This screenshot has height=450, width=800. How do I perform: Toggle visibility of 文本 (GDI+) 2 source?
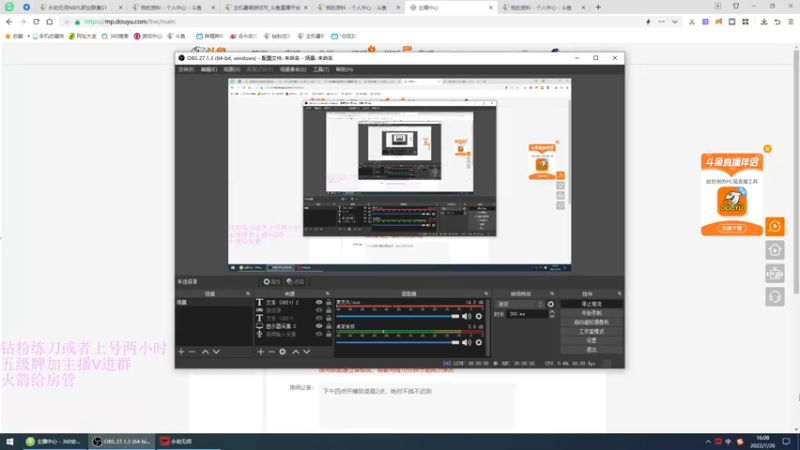[x=319, y=303]
